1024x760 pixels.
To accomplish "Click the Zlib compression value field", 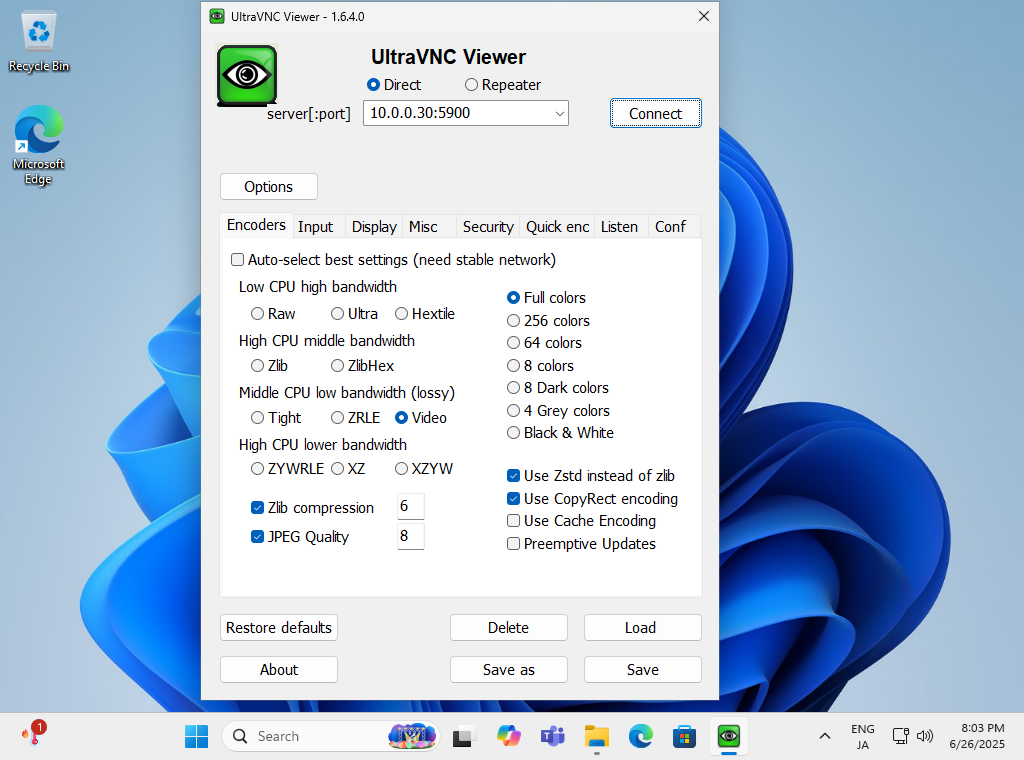I will (x=410, y=507).
